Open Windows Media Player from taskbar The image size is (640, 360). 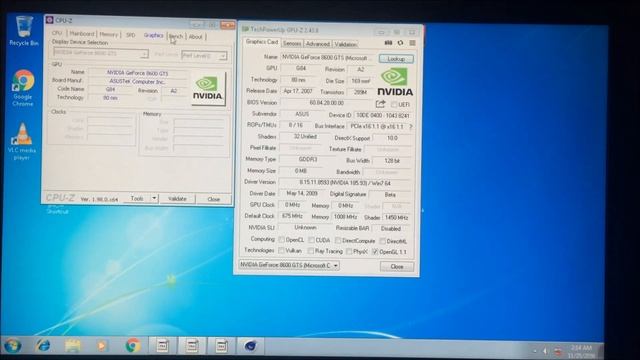pyautogui.click(x=102, y=346)
